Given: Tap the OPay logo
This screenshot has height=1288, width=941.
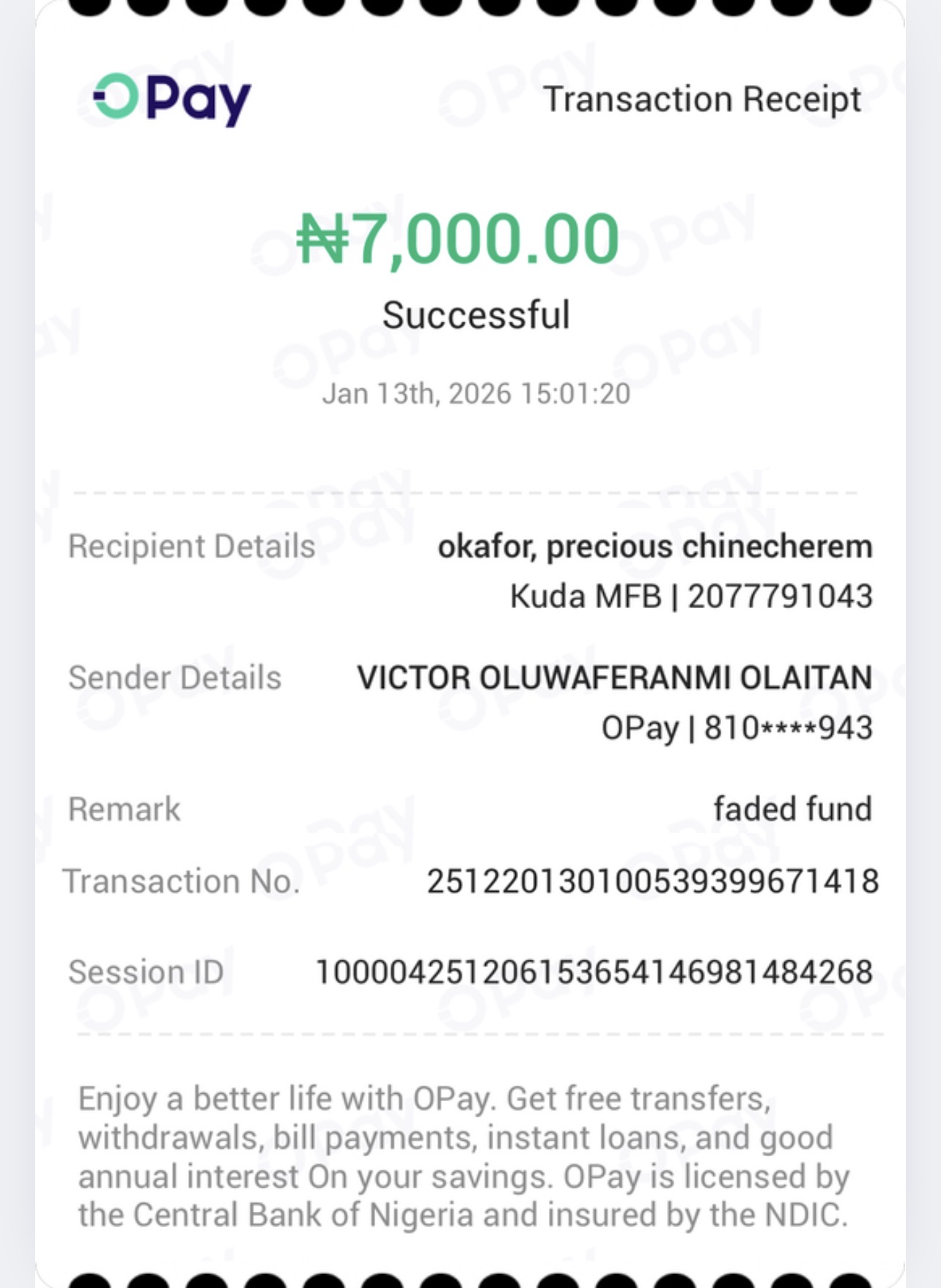Looking at the screenshot, I should (x=173, y=99).
